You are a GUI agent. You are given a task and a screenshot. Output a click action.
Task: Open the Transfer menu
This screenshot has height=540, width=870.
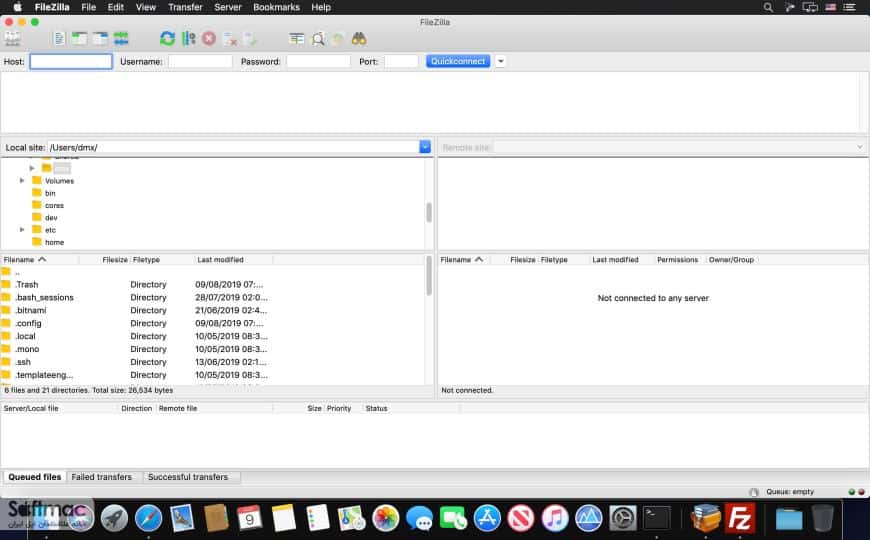[x=185, y=7]
